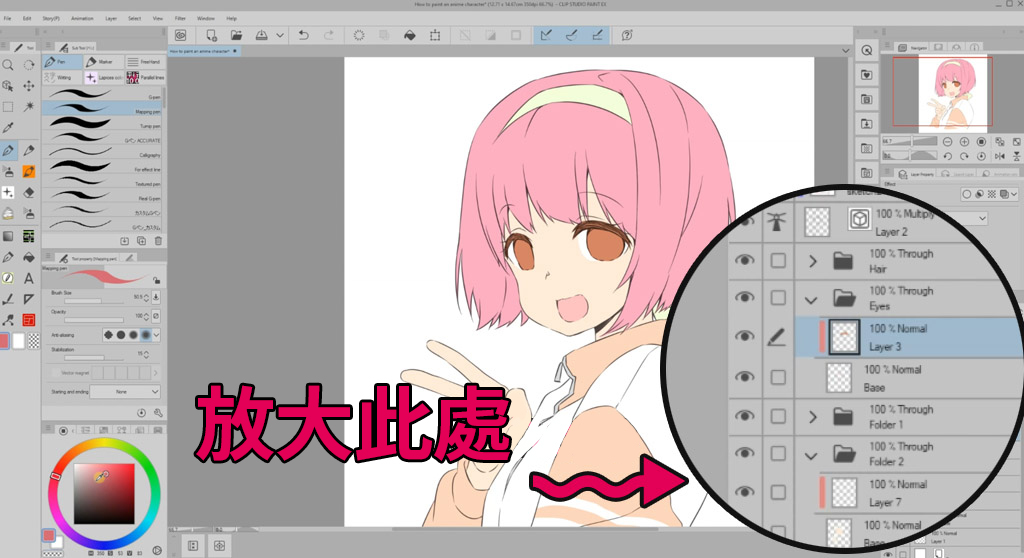This screenshot has width=1024, height=558.
Task: Click the Undo arrow in command bar
Action: pyautogui.click(x=304, y=35)
